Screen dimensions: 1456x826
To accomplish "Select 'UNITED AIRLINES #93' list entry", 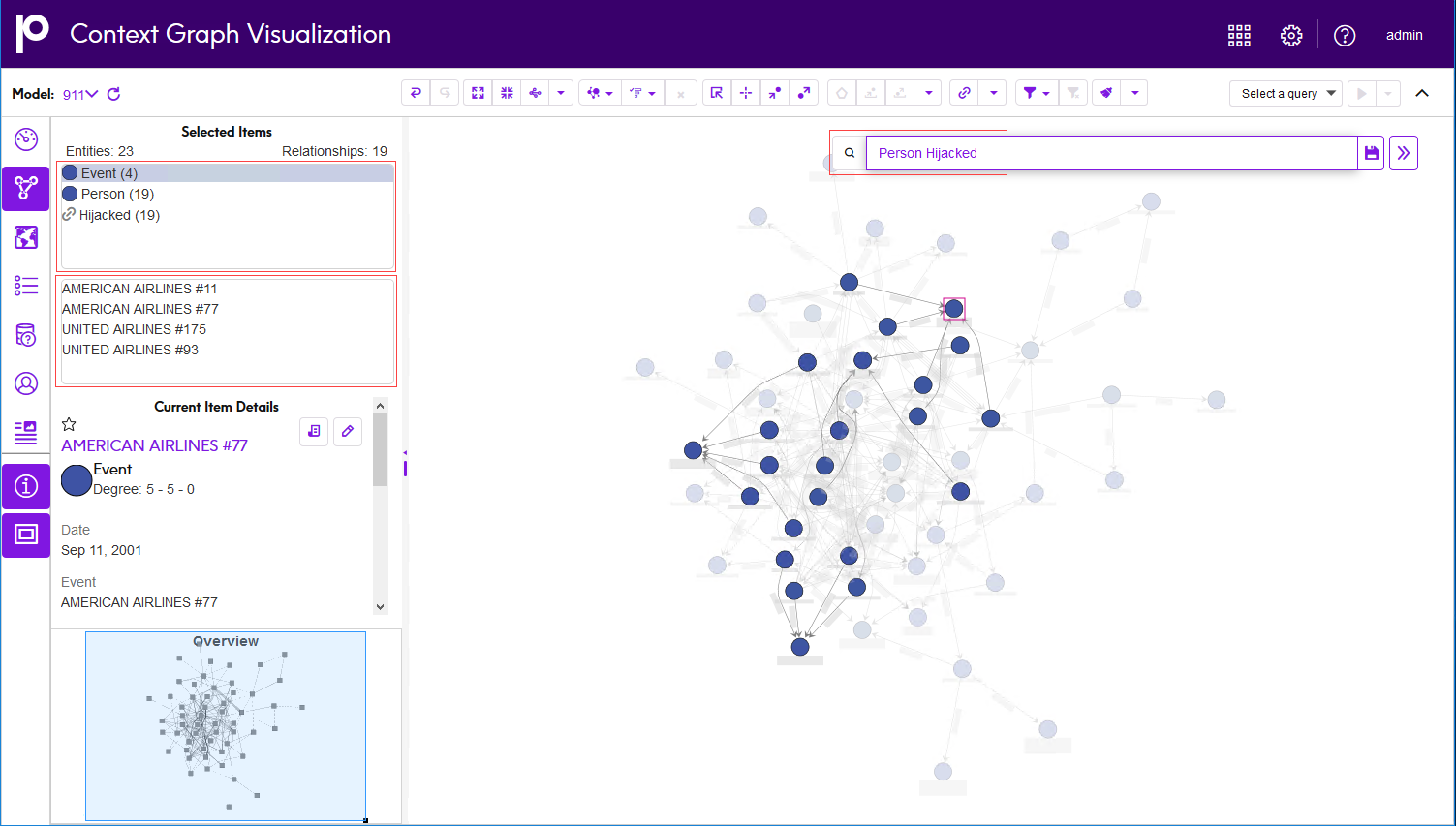I will 130,350.
